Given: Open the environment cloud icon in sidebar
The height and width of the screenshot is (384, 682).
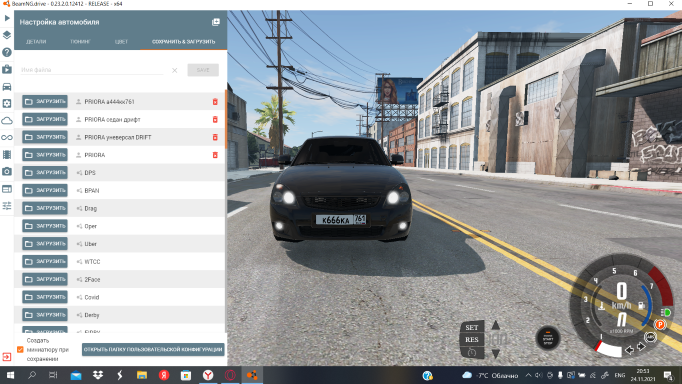Looking at the screenshot, I should 7,120.
